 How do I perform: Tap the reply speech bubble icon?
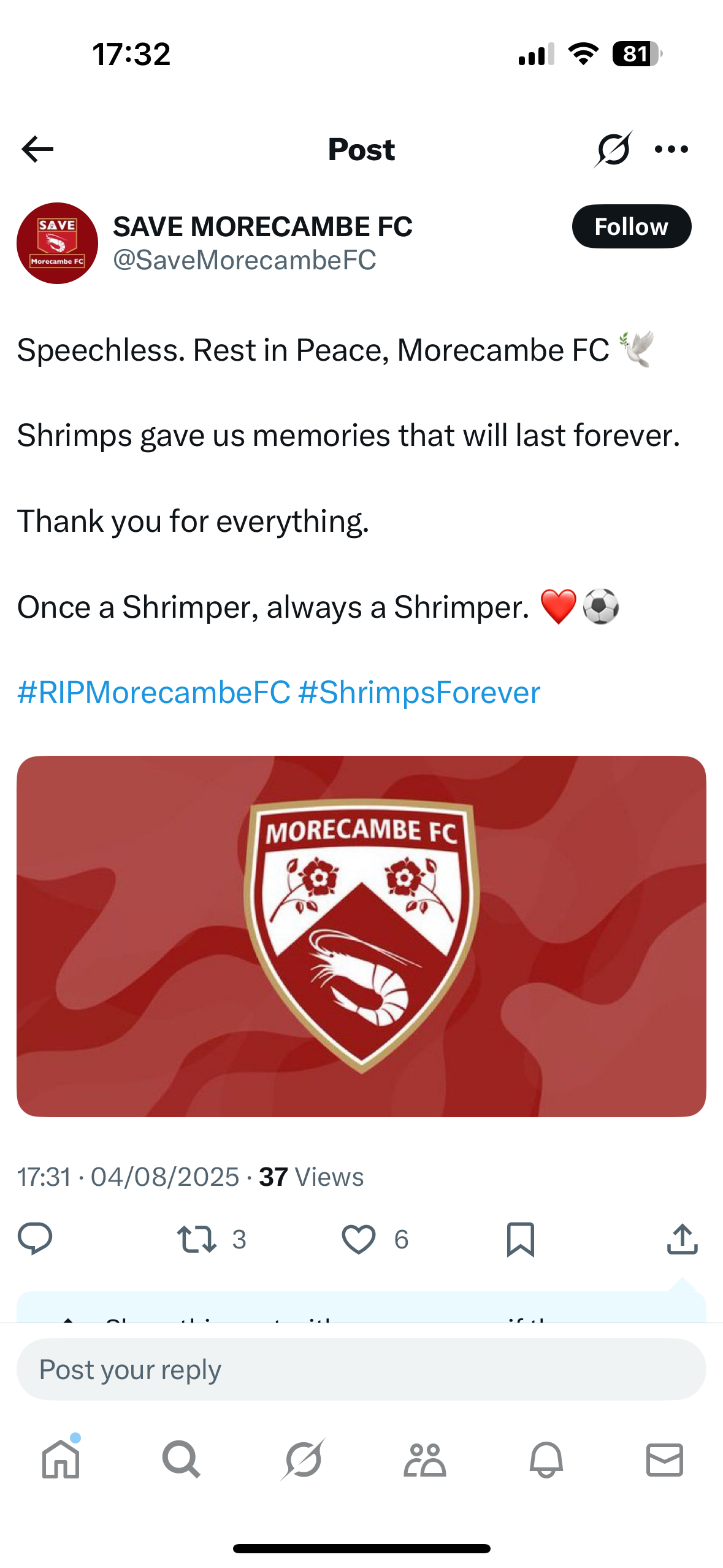point(35,1239)
